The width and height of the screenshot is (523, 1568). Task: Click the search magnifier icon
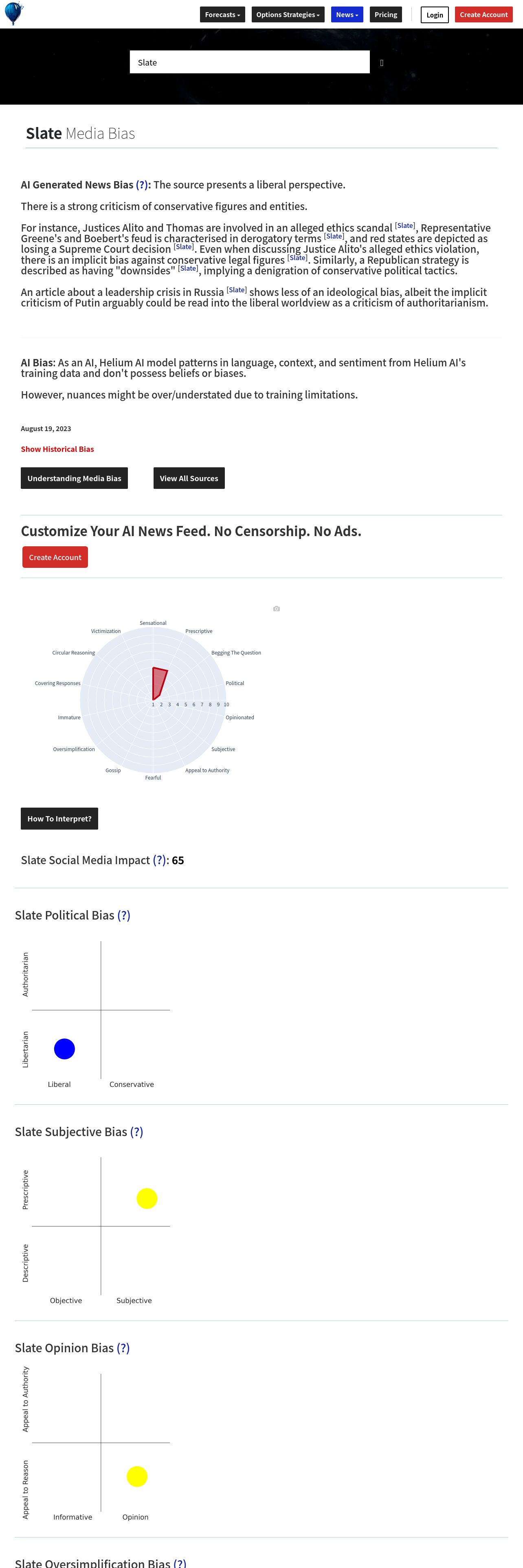point(382,63)
